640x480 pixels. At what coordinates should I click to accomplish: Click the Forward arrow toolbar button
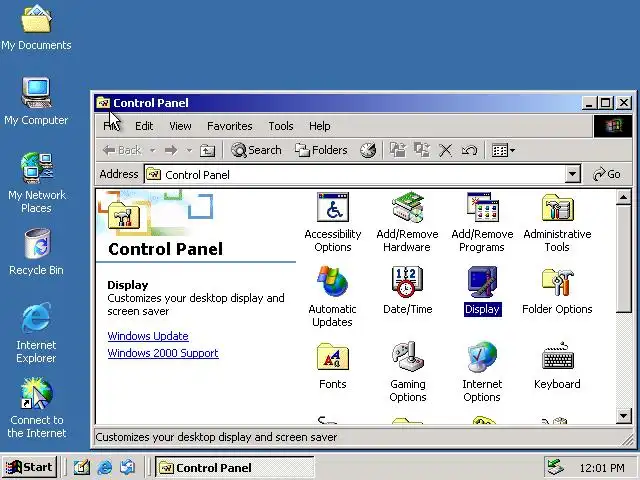coord(171,151)
